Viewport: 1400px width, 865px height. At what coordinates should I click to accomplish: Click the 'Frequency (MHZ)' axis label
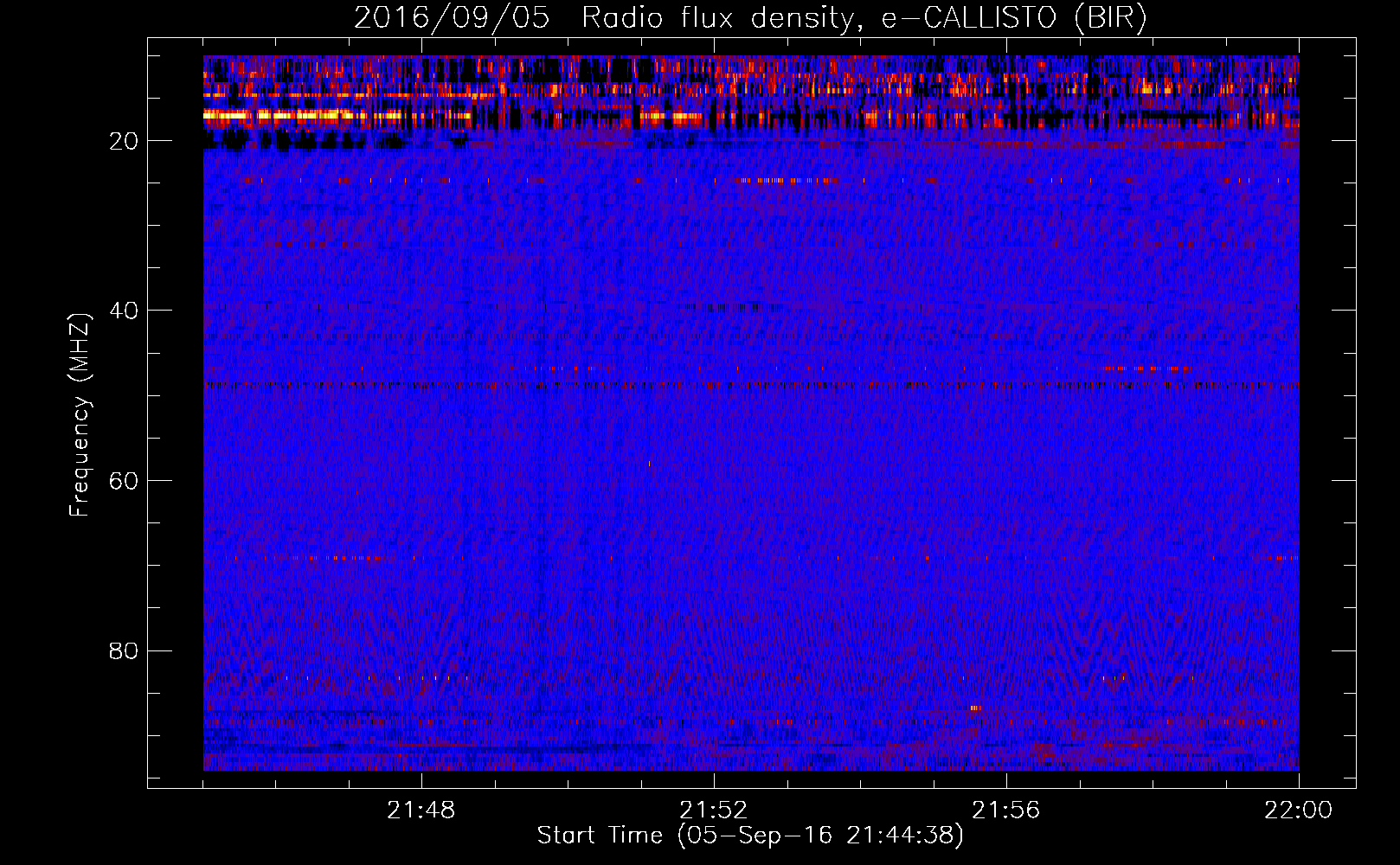coord(80,415)
